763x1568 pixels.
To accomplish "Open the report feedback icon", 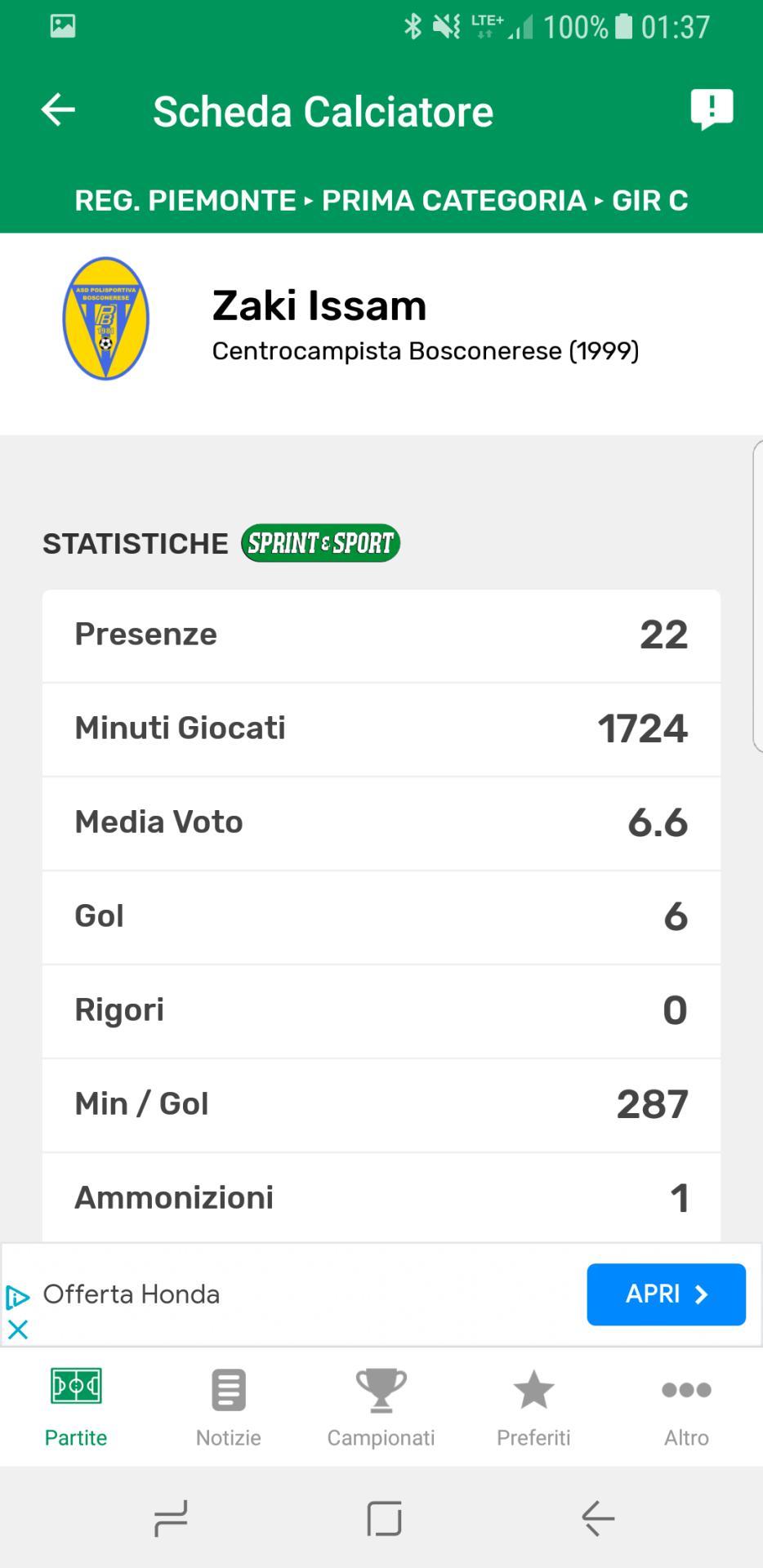I will (x=712, y=109).
